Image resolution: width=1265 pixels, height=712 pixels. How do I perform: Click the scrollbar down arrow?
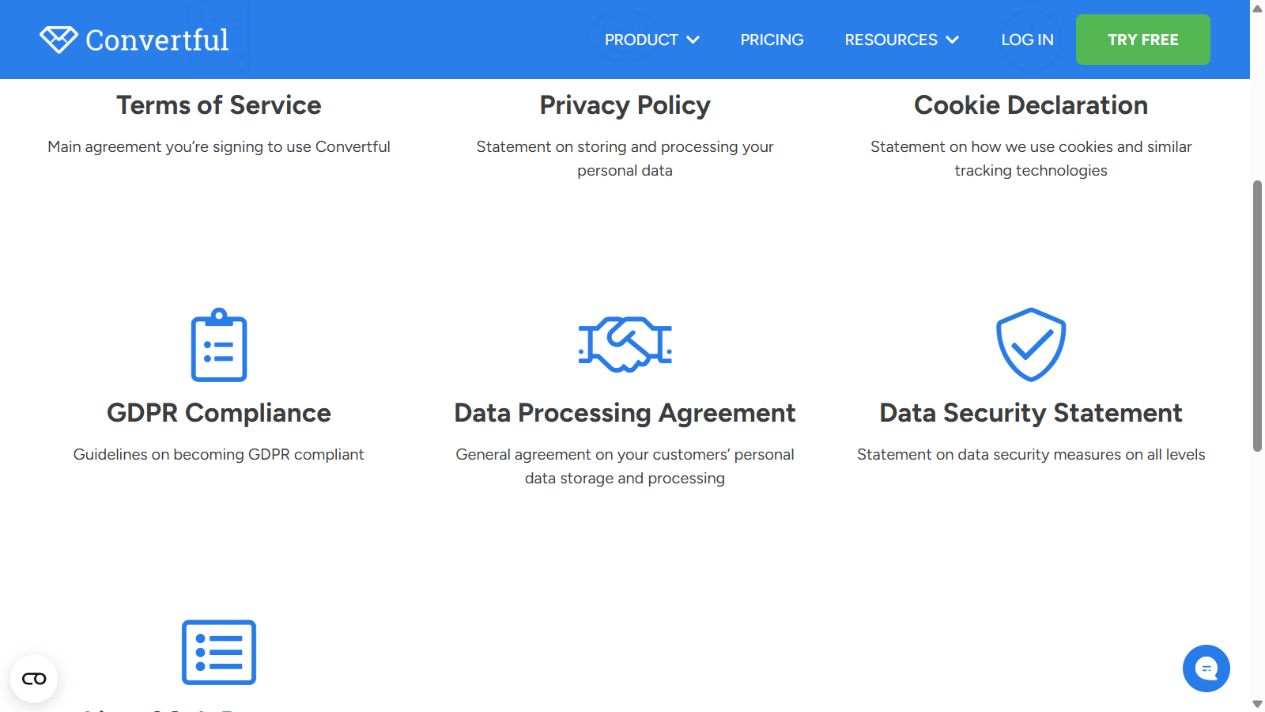click(1257, 705)
